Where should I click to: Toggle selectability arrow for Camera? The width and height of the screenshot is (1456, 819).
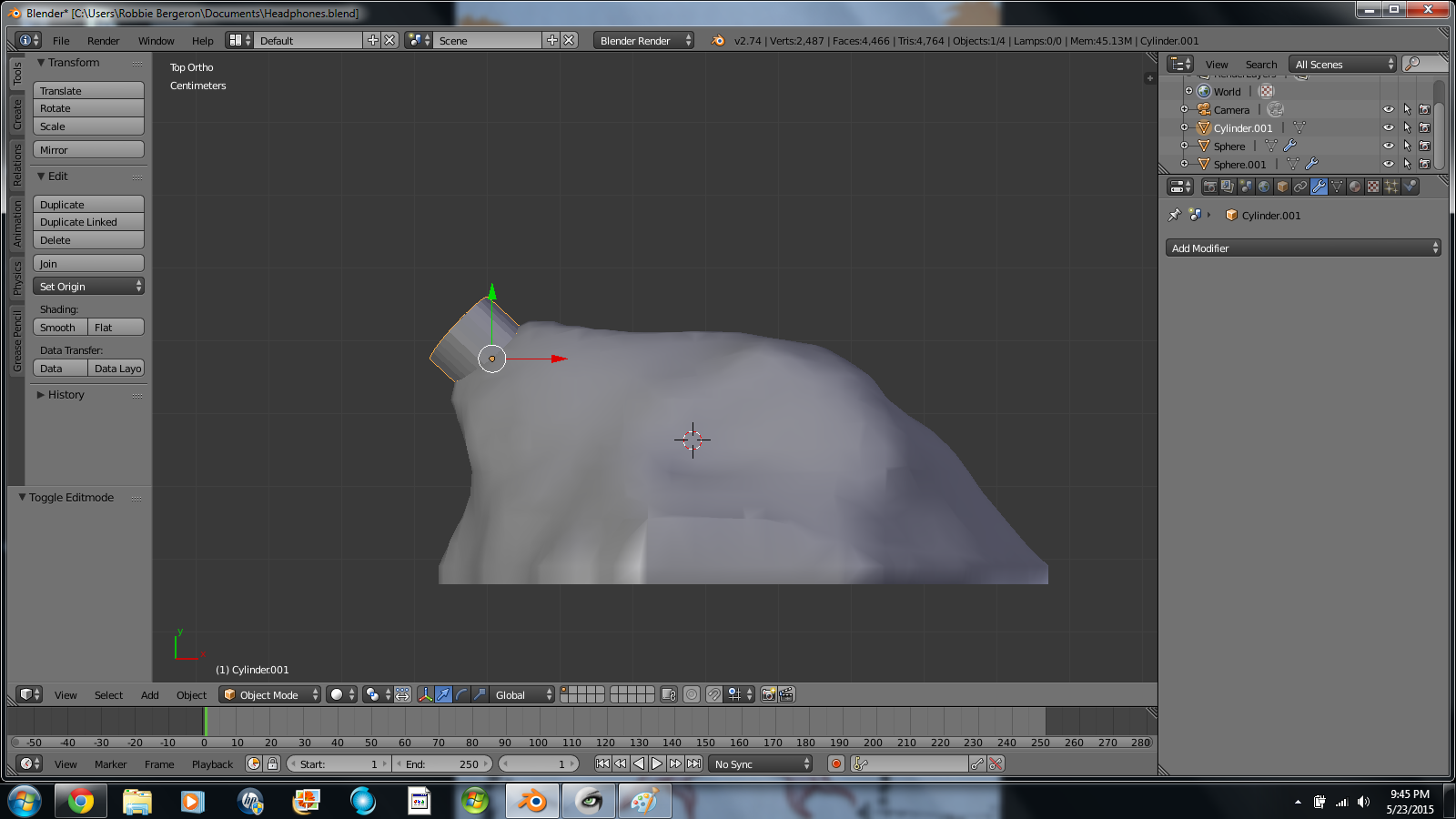pos(1407,109)
